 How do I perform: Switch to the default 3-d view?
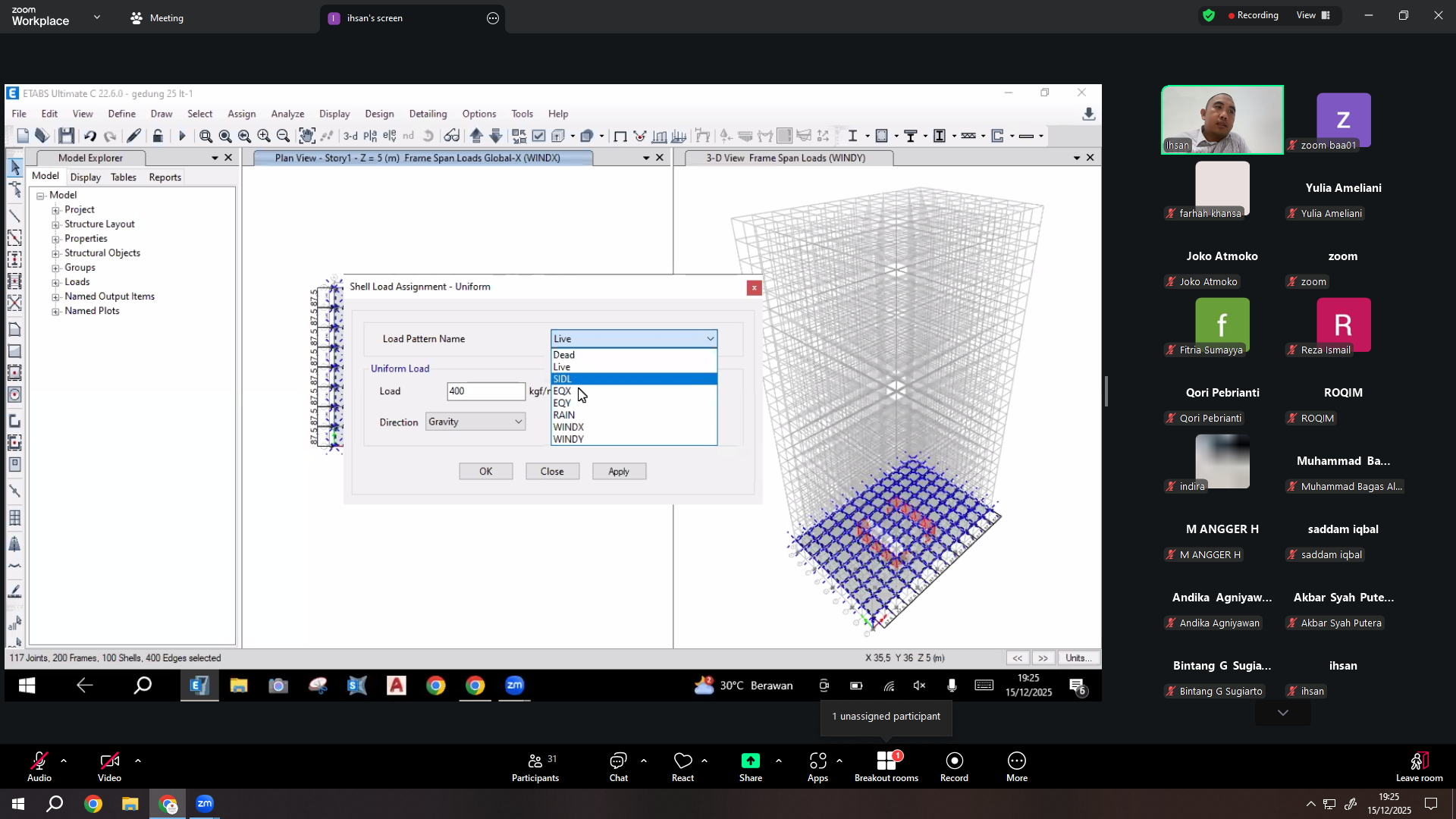(350, 136)
